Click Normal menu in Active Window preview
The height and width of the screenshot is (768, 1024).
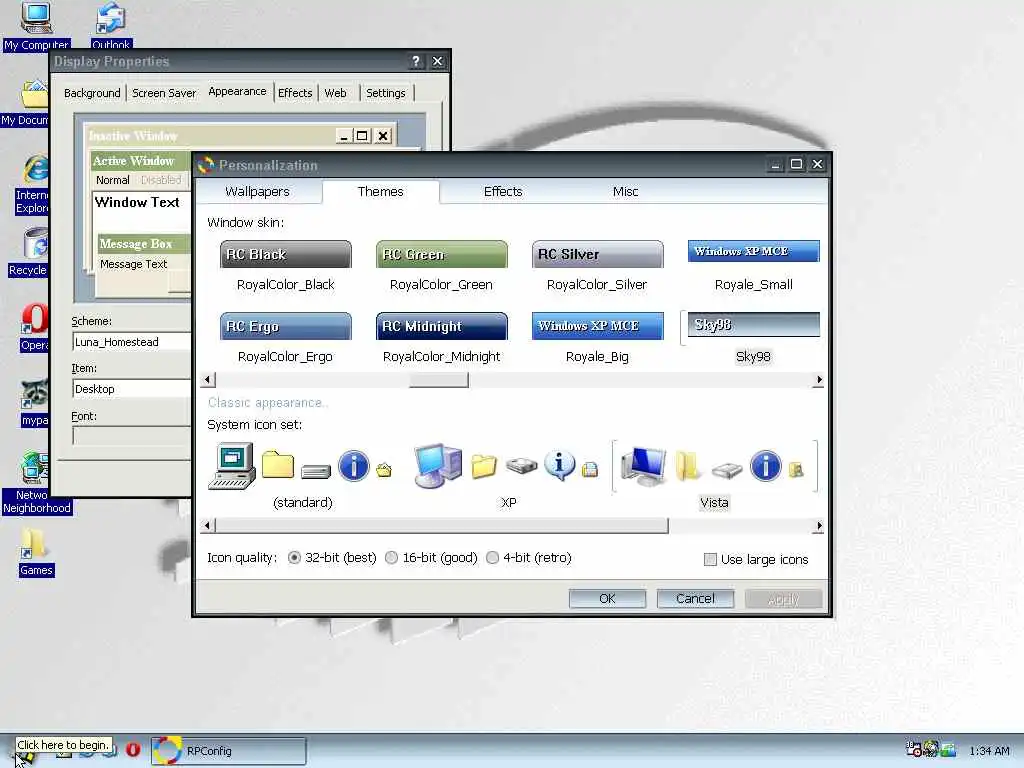pyautogui.click(x=112, y=180)
